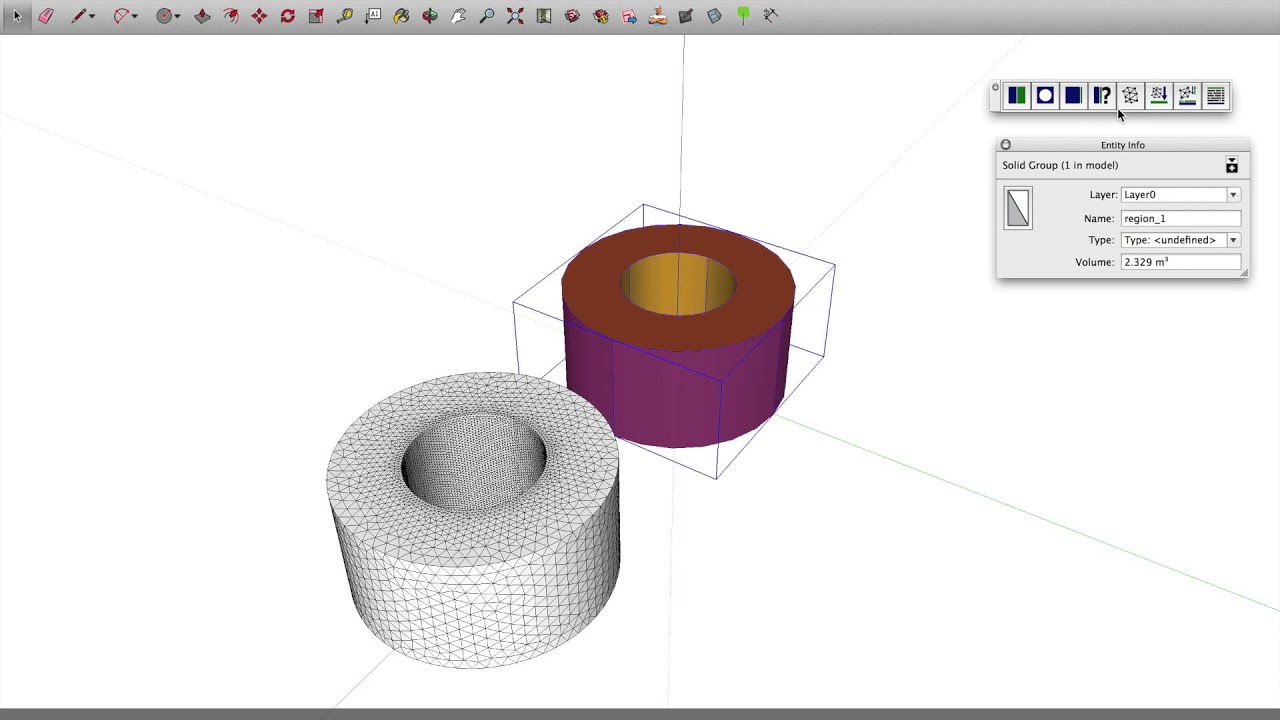Open the Layer dropdown showing Layer0
Screen dimensions: 1280x720
click(x=1181, y=195)
